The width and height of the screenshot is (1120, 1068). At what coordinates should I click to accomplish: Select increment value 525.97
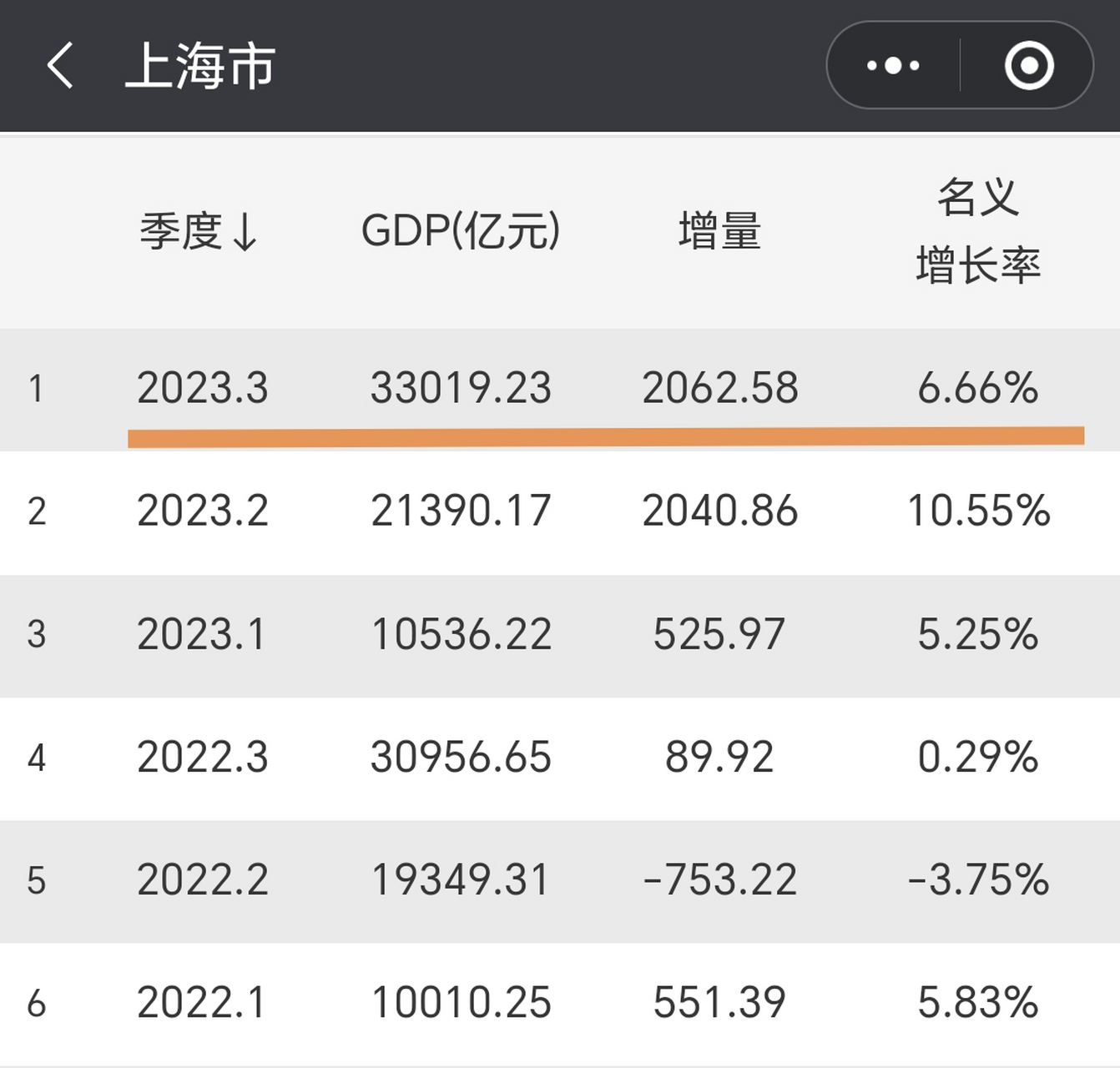coord(719,634)
